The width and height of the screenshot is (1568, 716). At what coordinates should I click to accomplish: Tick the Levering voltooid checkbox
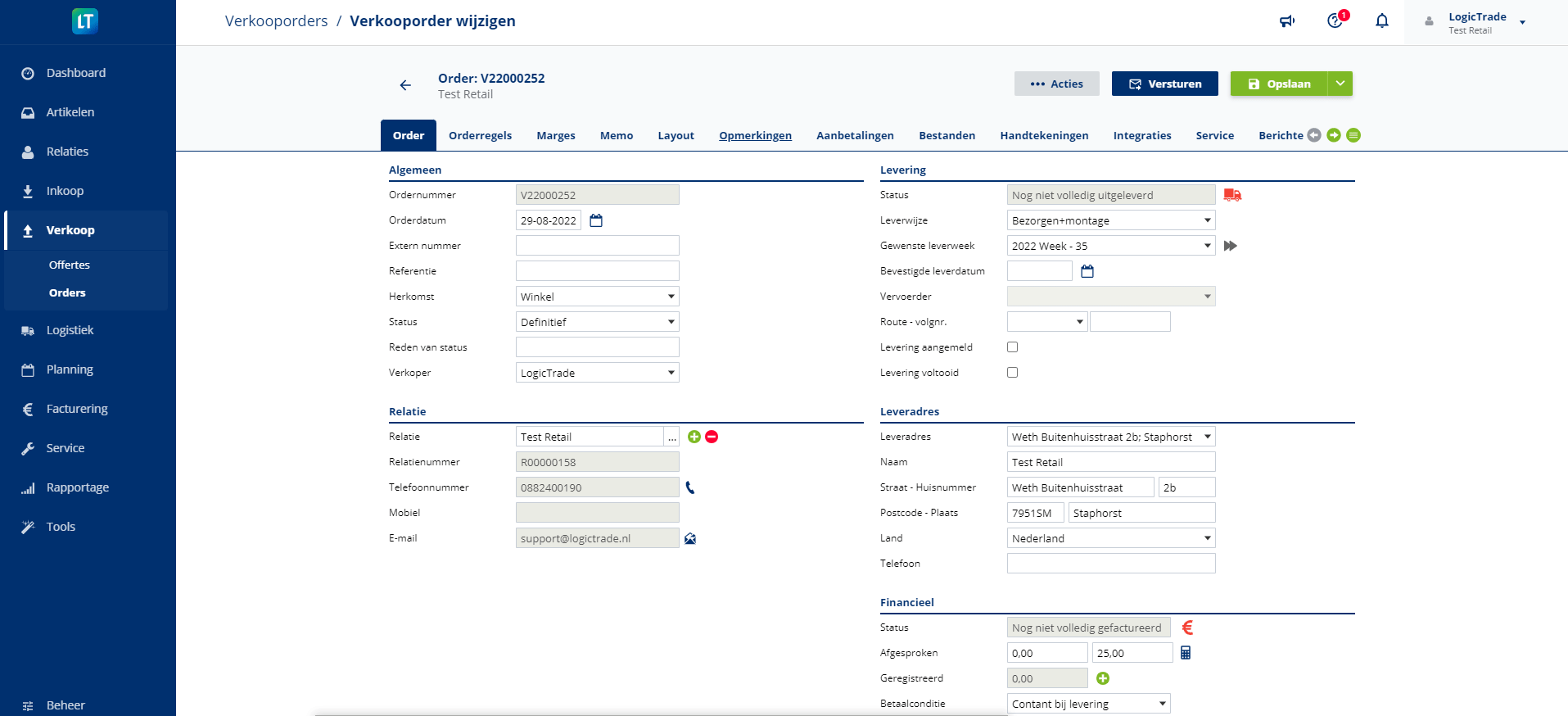point(1013,373)
